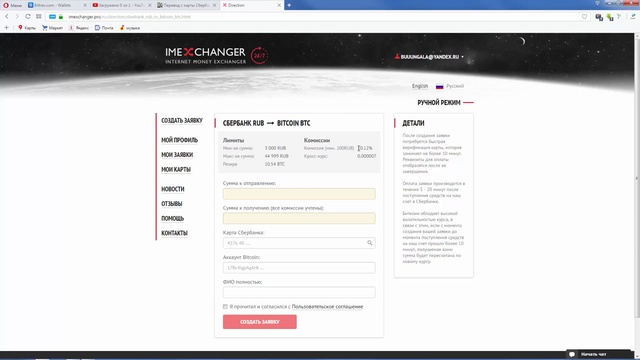Click the Начать чат widget
Screen dimensions: 640x360
[598, 354]
